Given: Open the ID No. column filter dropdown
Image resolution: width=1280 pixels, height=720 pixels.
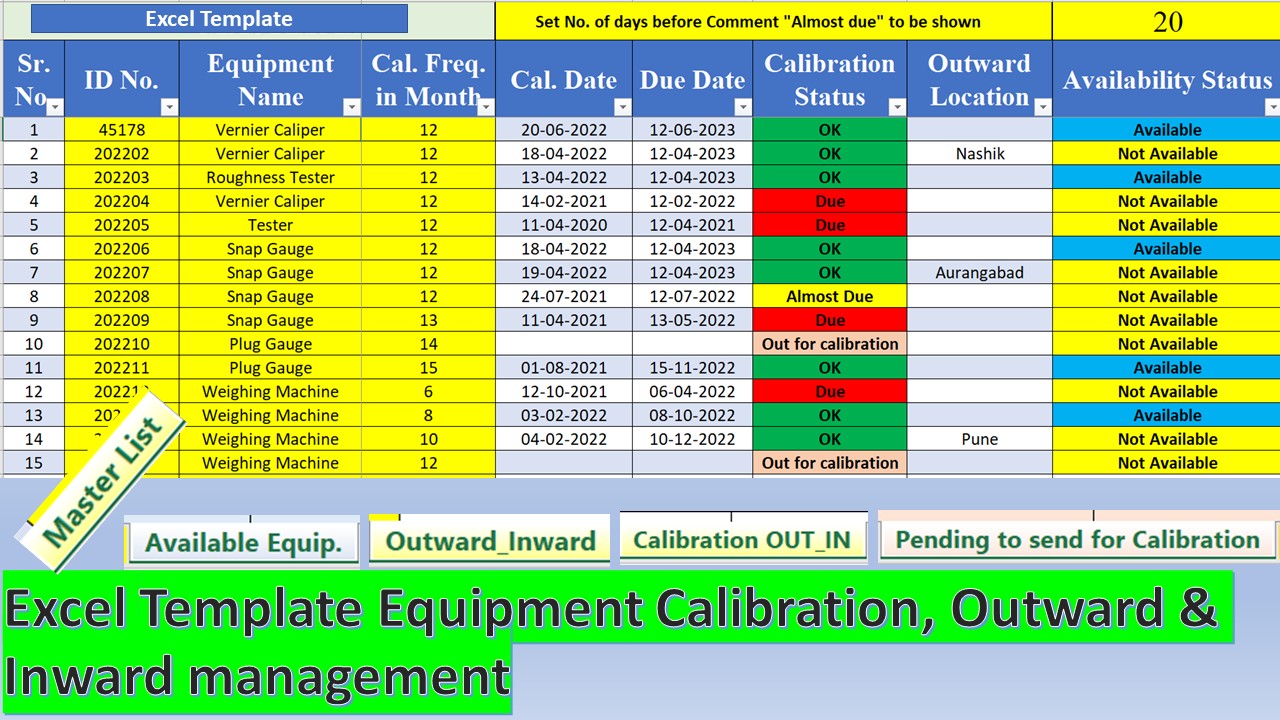Looking at the screenshot, I should pyautogui.click(x=169, y=107).
